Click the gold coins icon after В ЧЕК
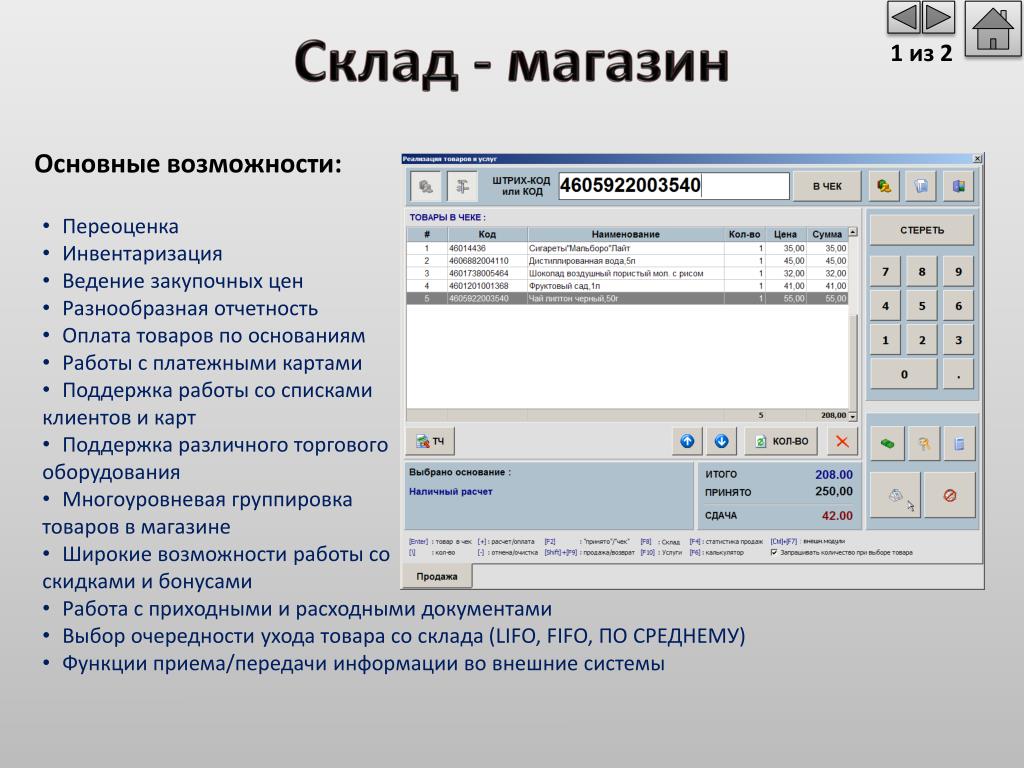Viewport: 1024px width, 768px height. 884,186
